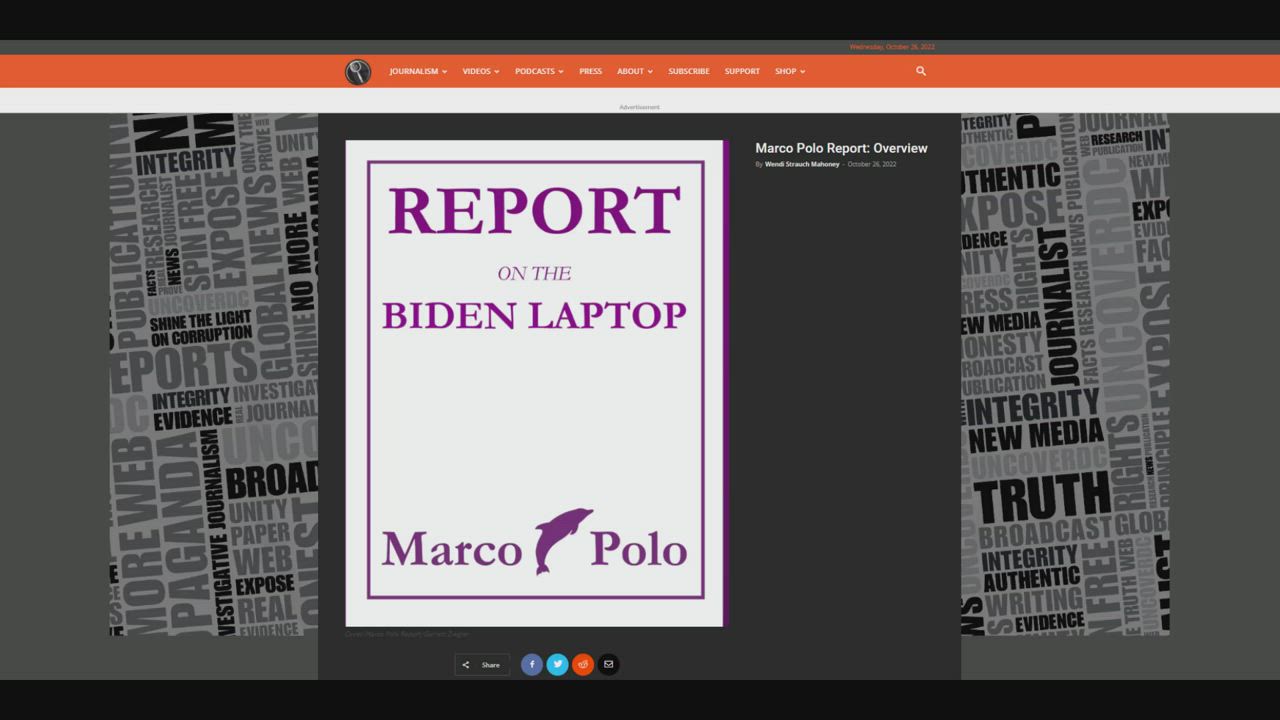This screenshot has width=1280, height=720.
Task: Click the Share button
Action: 482,665
